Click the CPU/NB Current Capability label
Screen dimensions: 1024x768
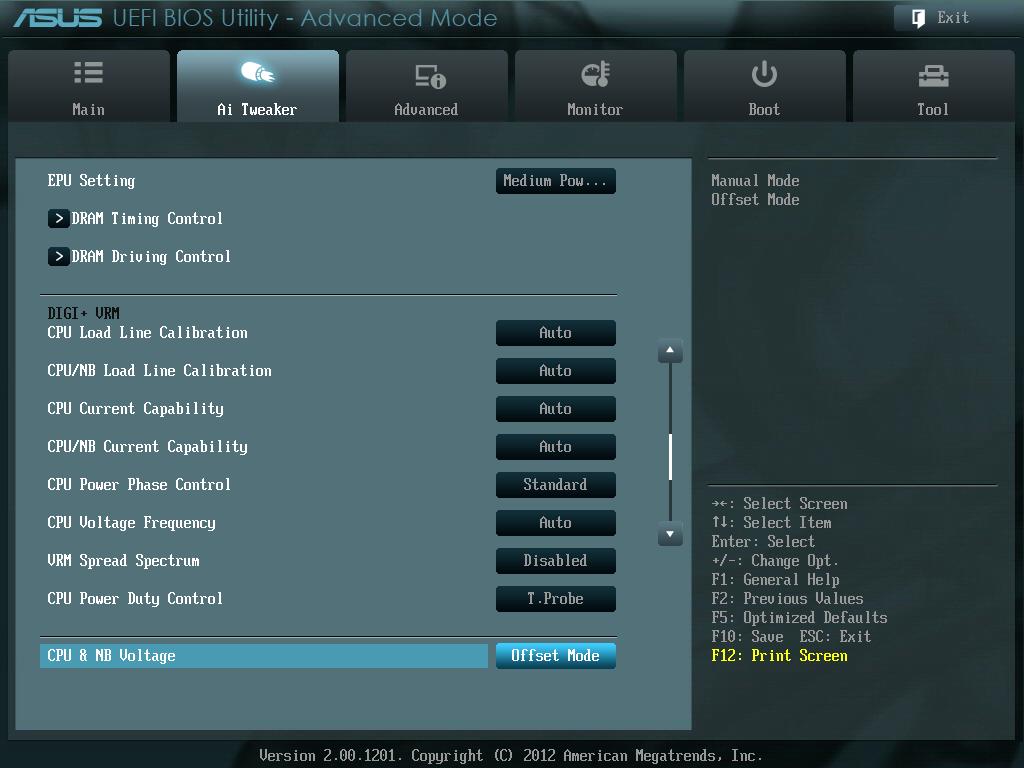pyautogui.click(x=148, y=447)
